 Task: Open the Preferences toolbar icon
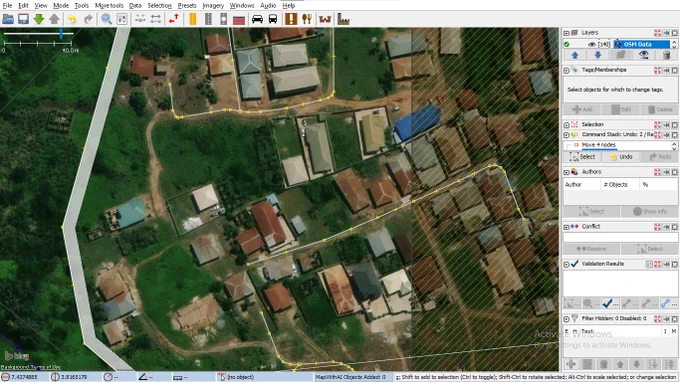coord(122,19)
